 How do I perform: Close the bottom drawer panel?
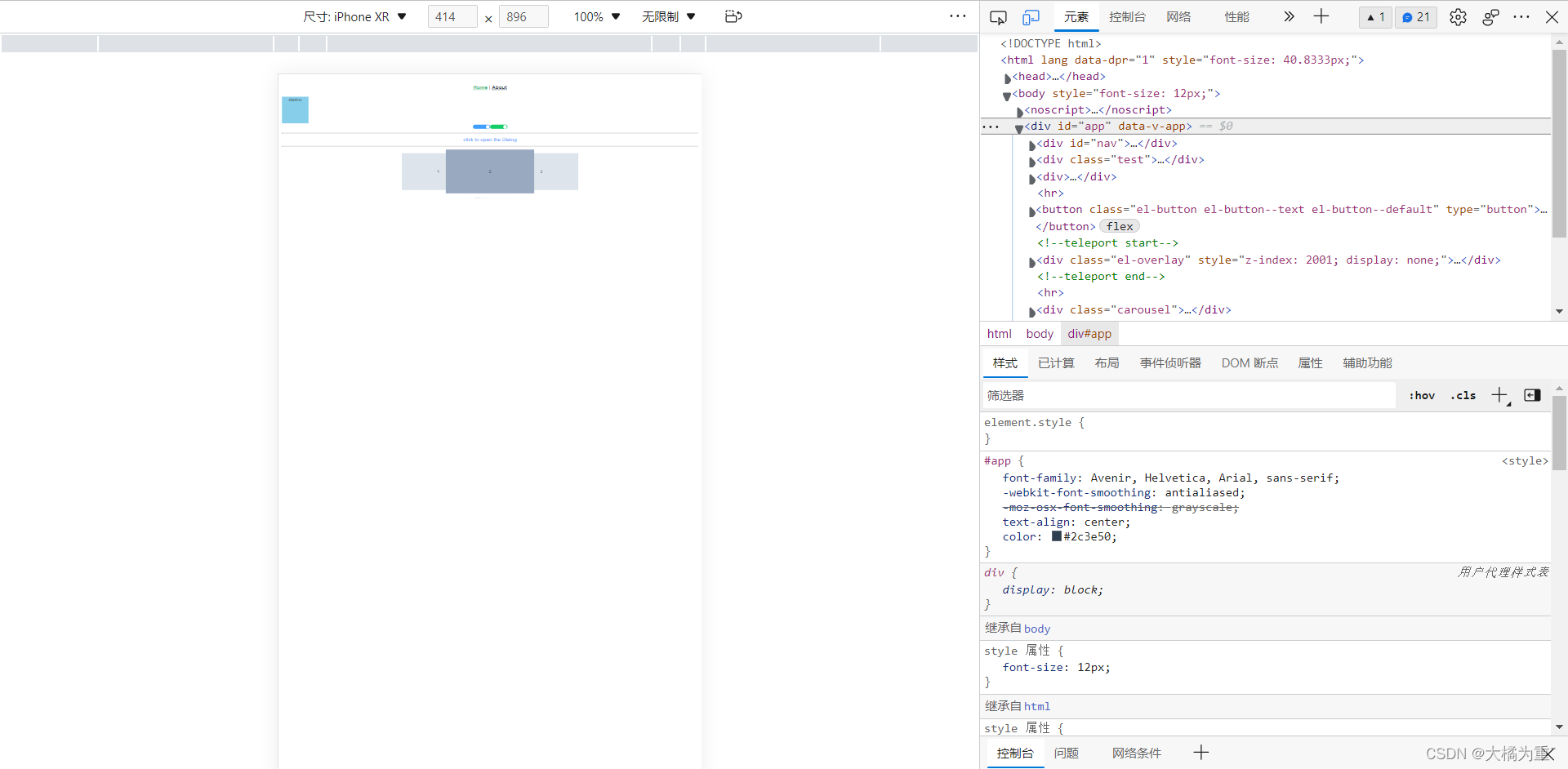[1548, 753]
